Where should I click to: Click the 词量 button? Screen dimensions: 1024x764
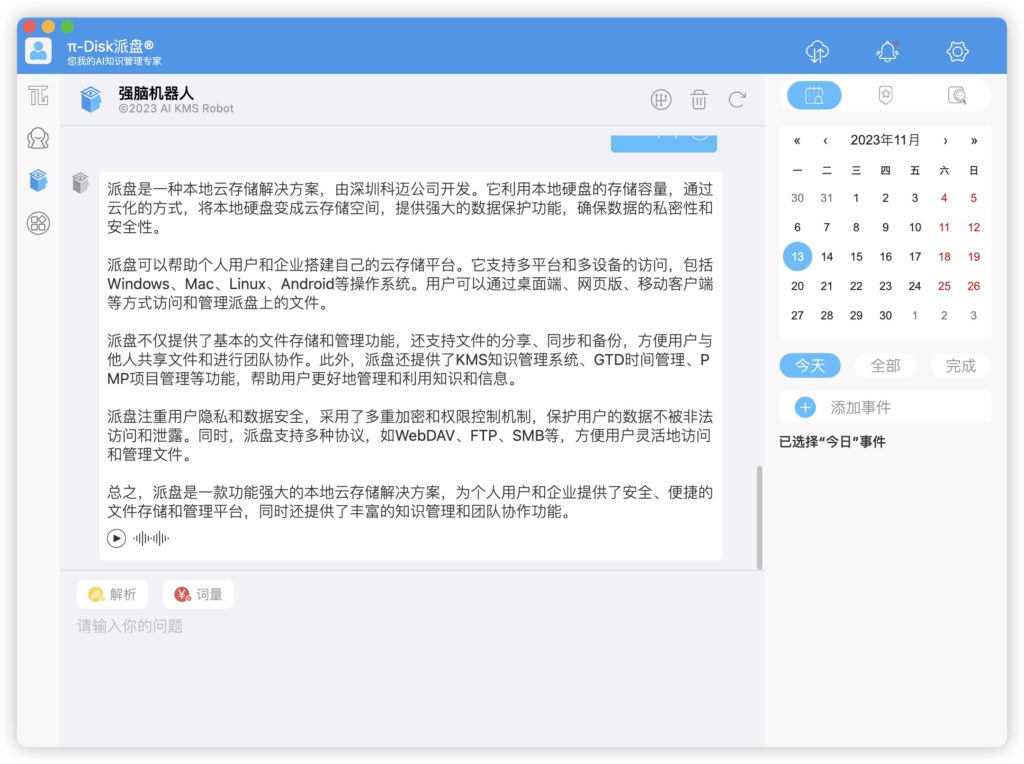[198, 594]
